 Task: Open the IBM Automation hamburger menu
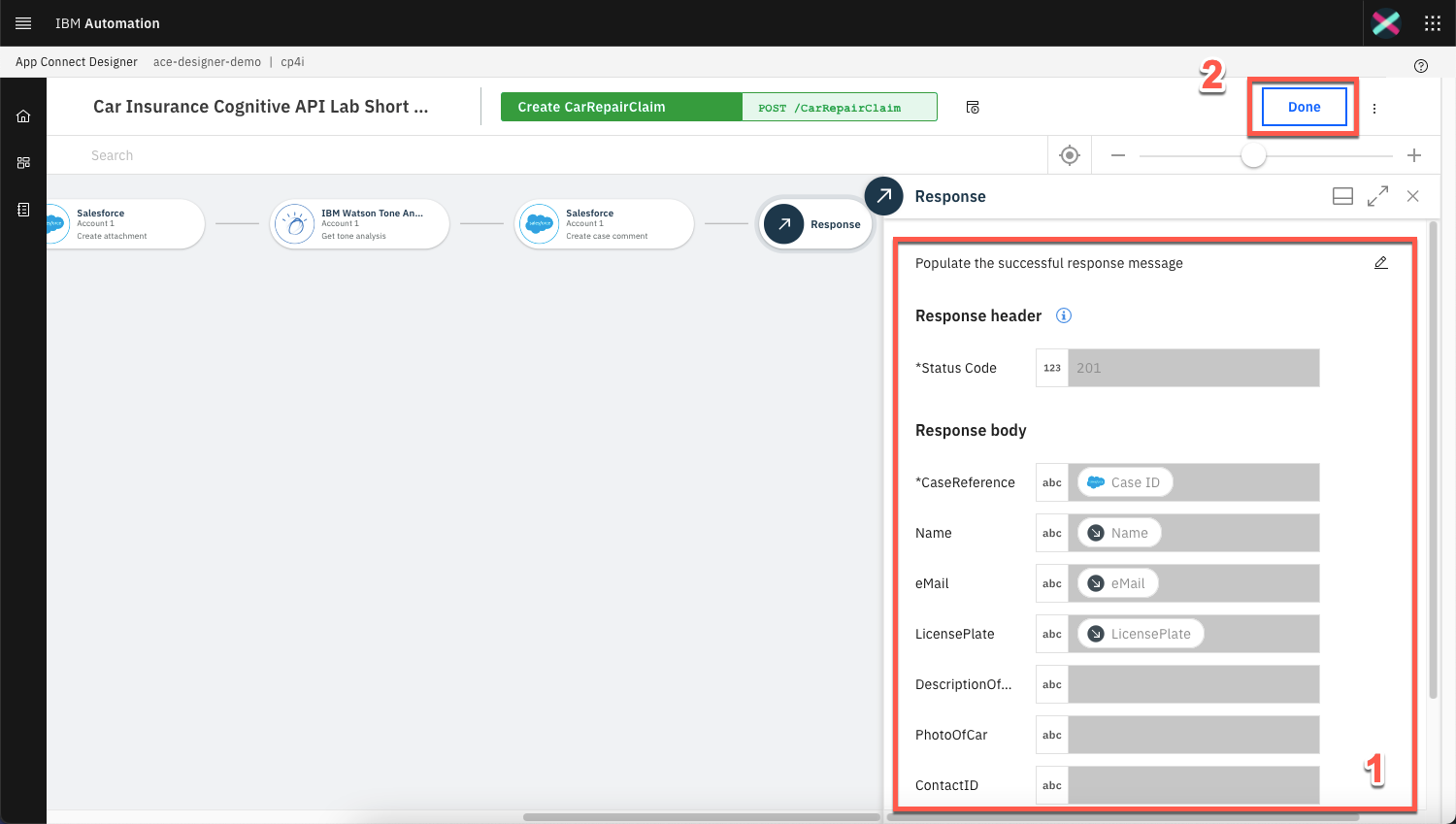pyautogui.click(x=23, y=23)
